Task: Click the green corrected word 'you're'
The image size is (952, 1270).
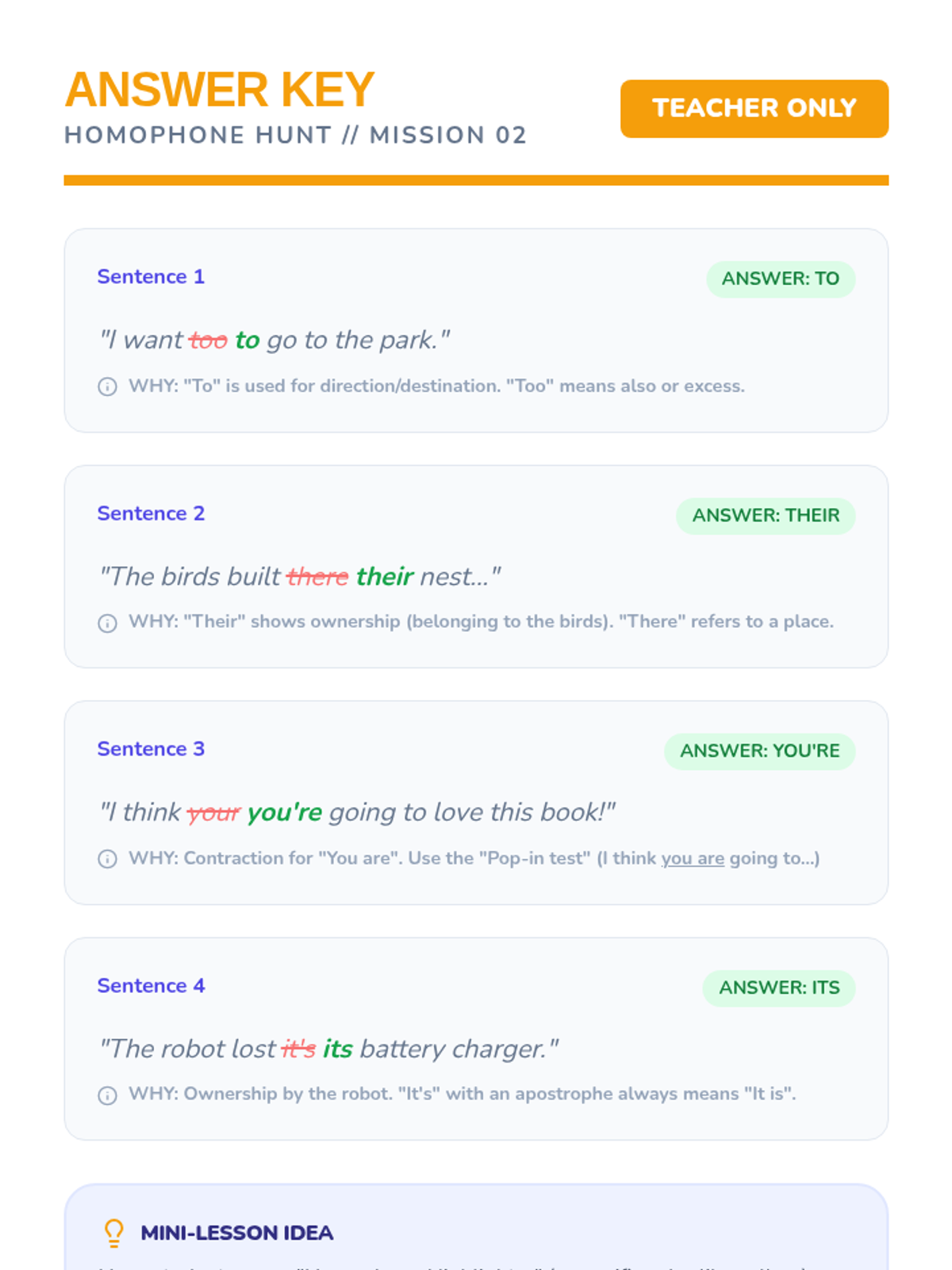Action: coord(284,813)
